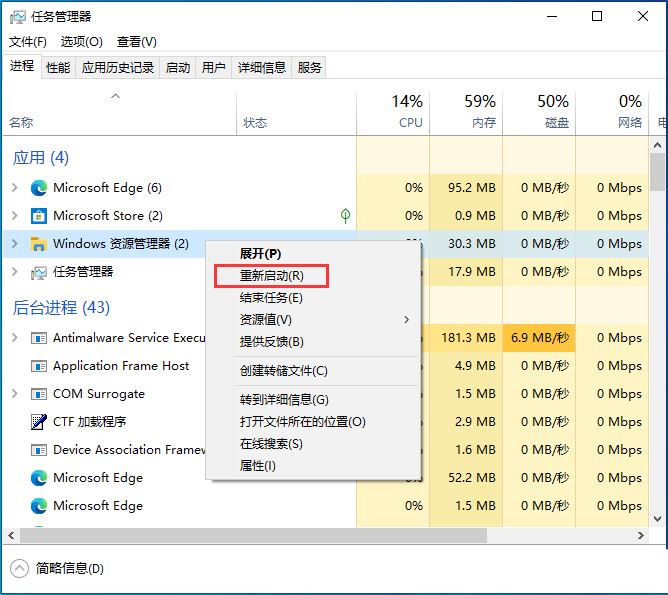This screenshot has height=595, width=668.
Task: Expand the 任务管理器 app row
Action: (15, 272)
